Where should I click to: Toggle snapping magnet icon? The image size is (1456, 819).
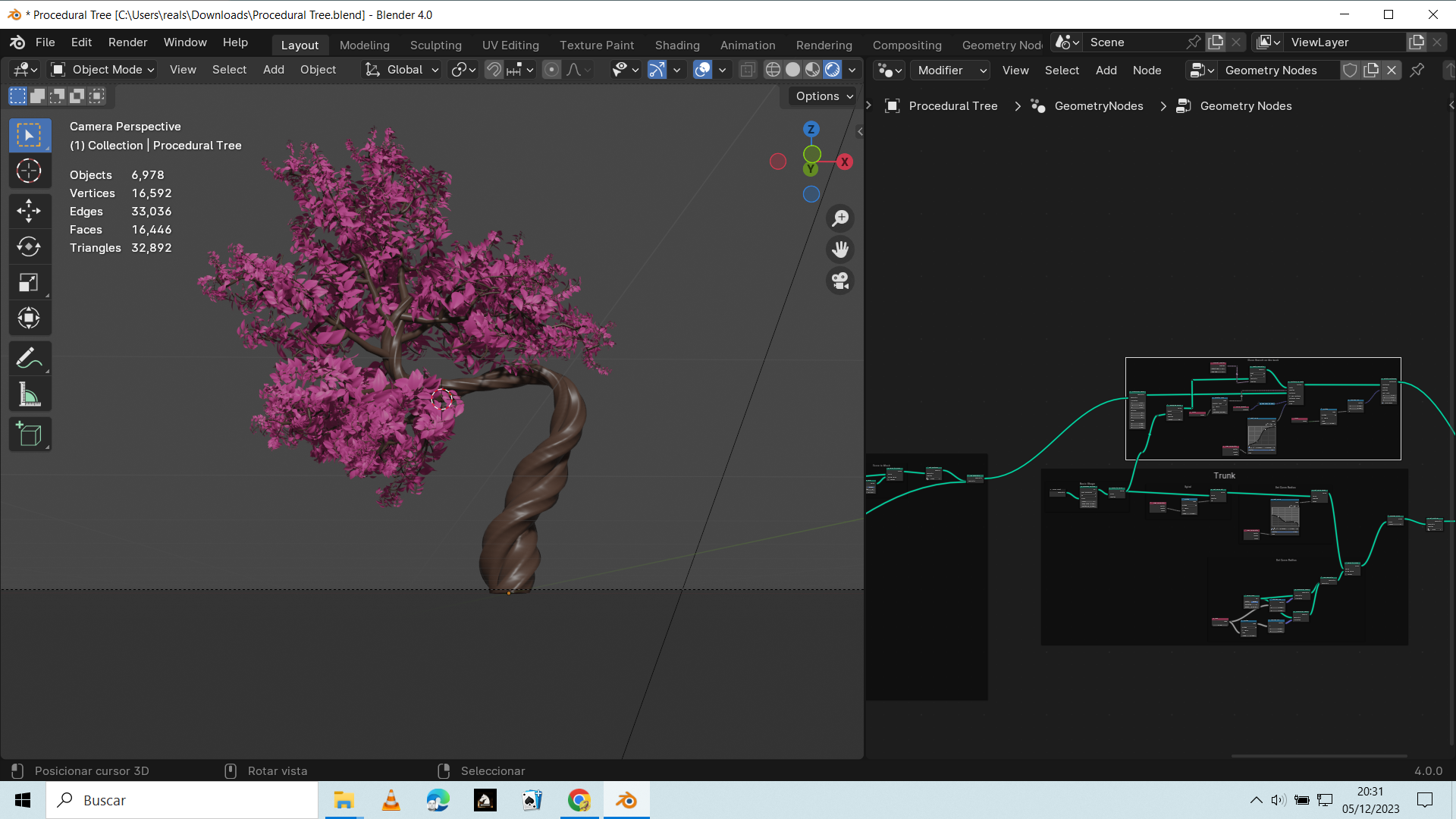tap(494, 70)
